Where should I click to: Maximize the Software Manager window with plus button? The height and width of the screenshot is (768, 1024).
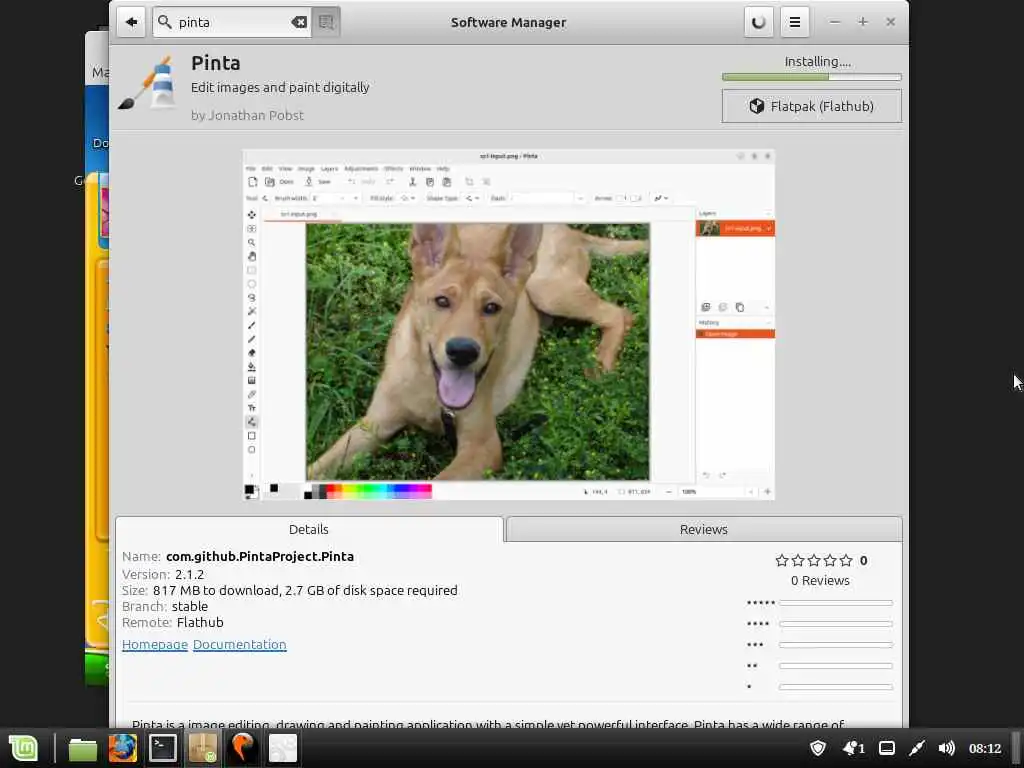863,22
